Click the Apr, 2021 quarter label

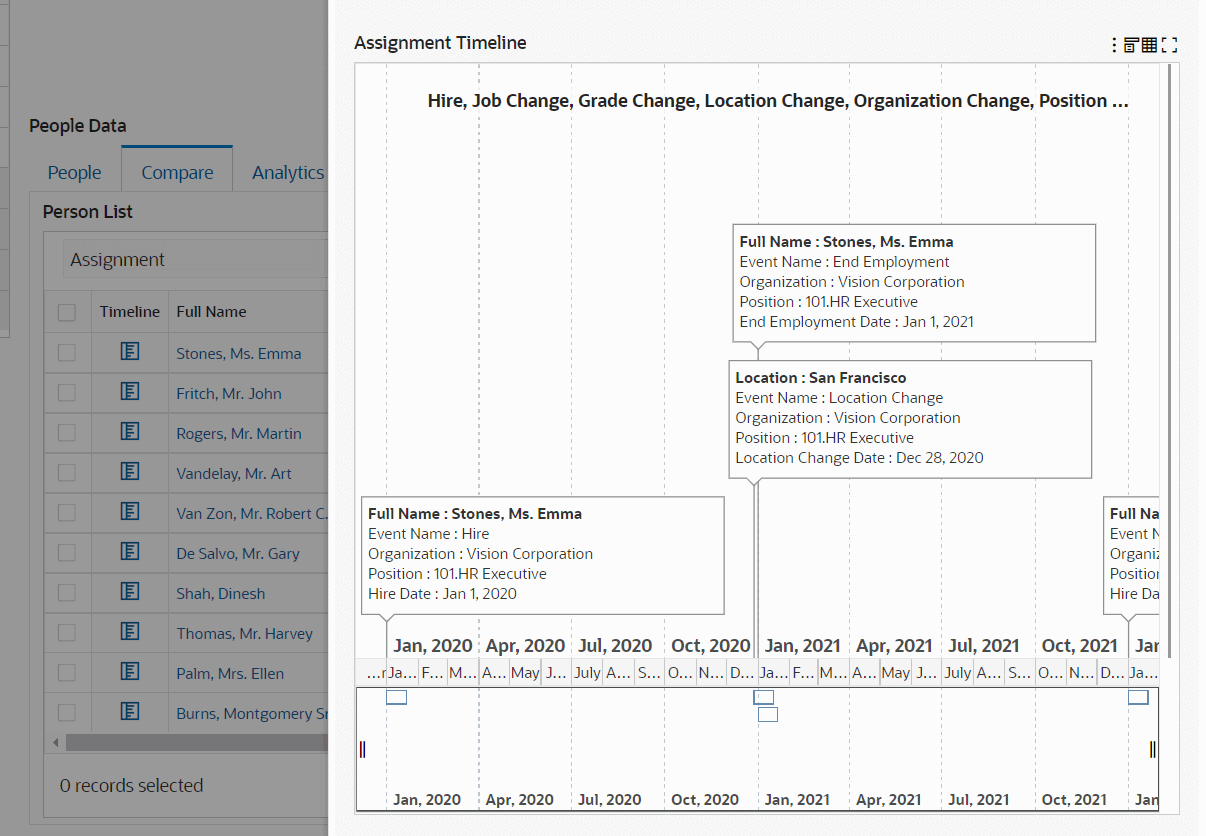point(894,646)
